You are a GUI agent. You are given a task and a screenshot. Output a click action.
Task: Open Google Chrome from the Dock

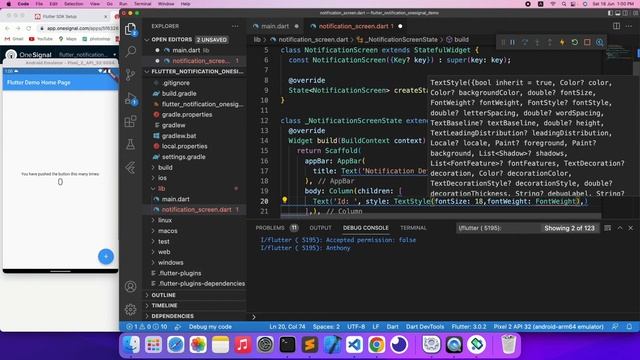pyautogui.click(x=376, y=345)
